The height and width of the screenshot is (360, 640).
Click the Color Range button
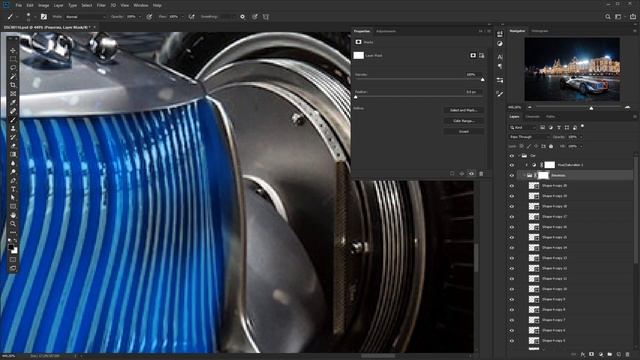tap(464, 121)
